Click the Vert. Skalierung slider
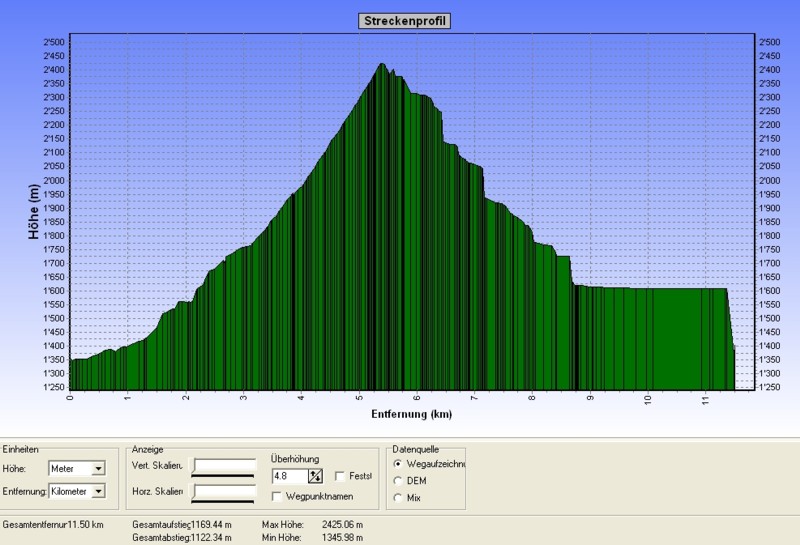The image size is (800, 545). coord(225,467)
